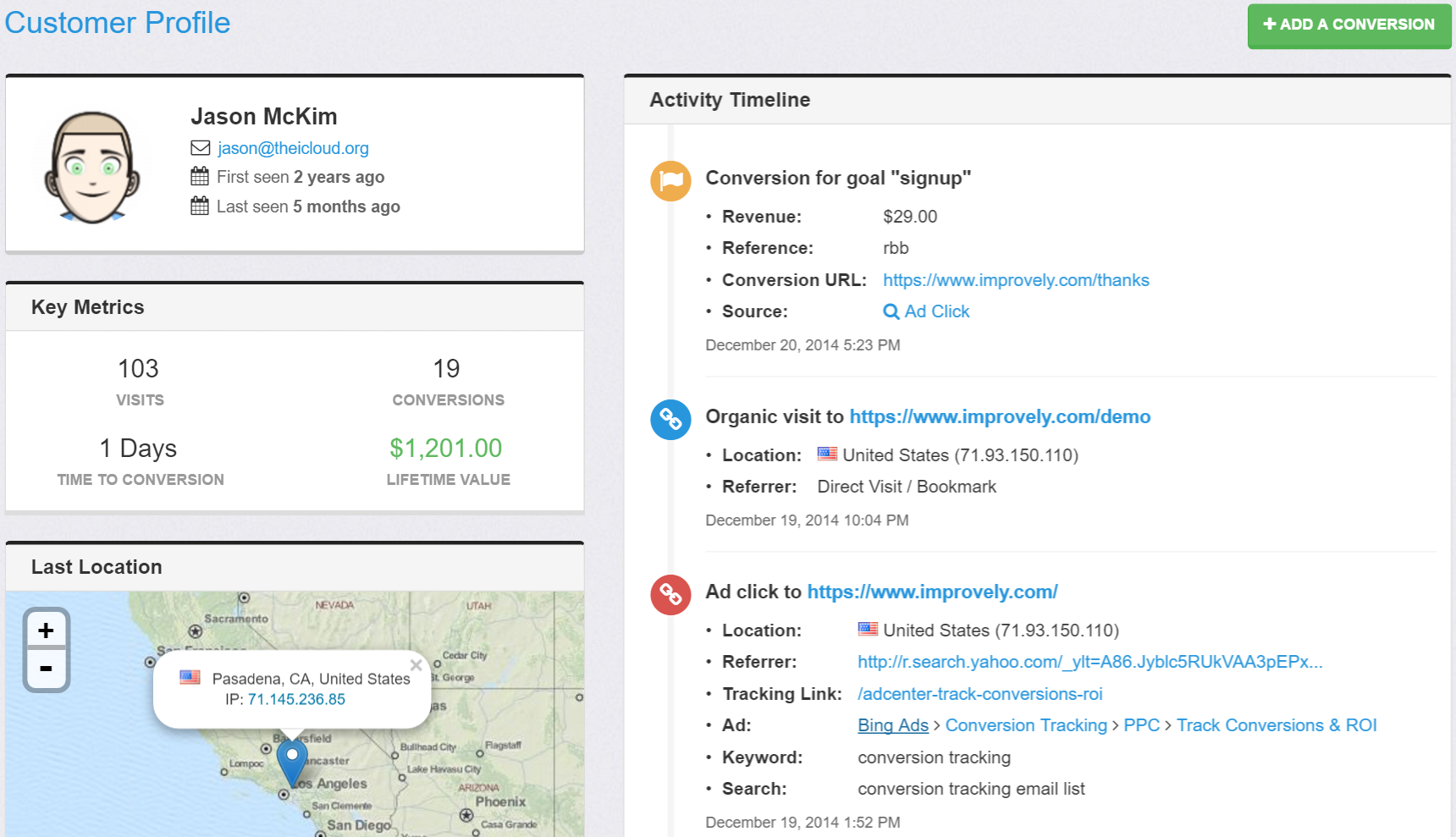Screen dimensions: 1456x837
Task: Click the magnifier icon beside Ad Click
Action: [891, 311]
